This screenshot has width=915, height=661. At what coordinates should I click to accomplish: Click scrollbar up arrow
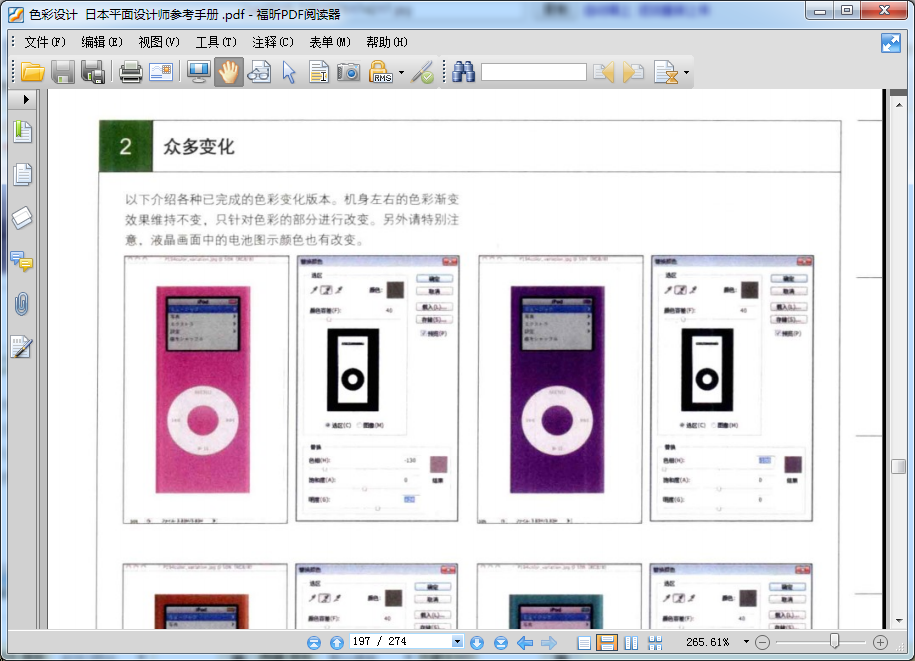pyautogui.click(x=899, y=105)
